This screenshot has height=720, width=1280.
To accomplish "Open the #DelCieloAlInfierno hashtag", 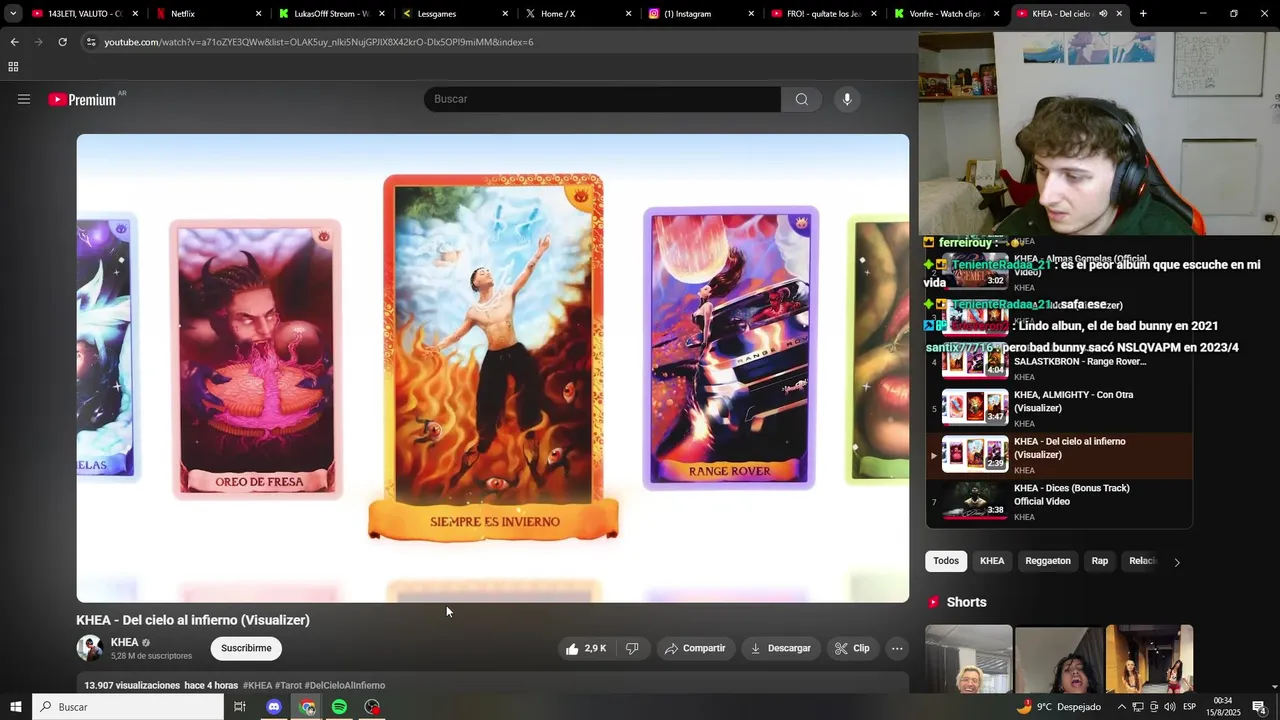I will click(344, 685).
